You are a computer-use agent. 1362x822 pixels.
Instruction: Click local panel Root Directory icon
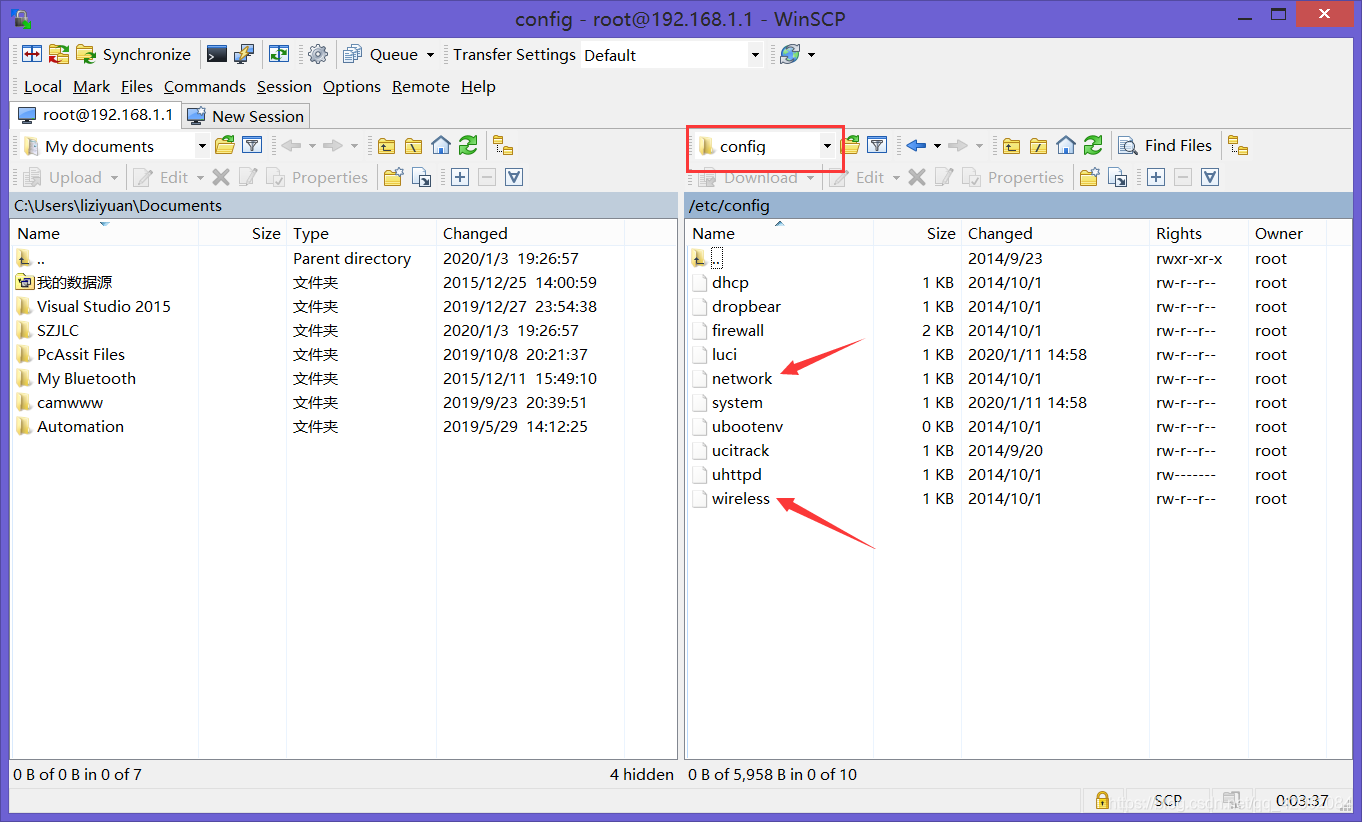[x=414, y=146]
